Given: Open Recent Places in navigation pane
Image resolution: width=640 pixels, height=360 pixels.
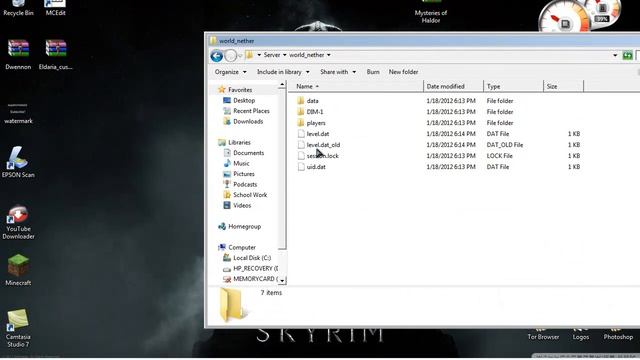Looking at the screenshot, I should (x=246, y=111).
